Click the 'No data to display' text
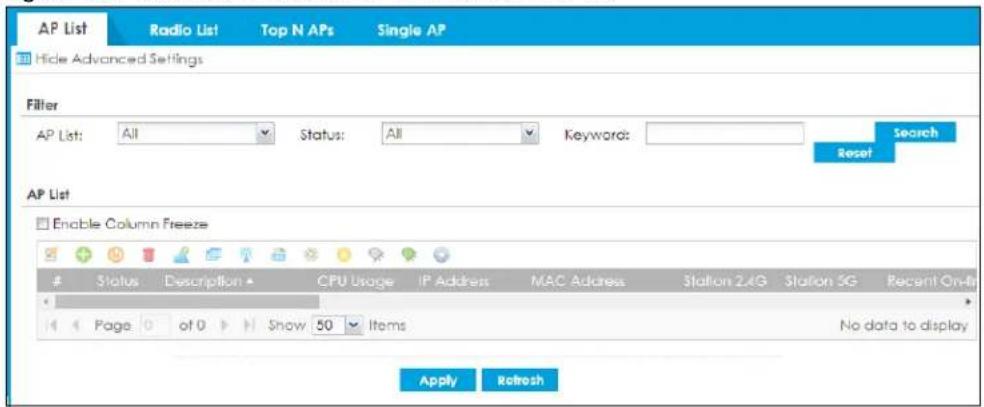This screenshot has height=407, width=984. [904, 325]
